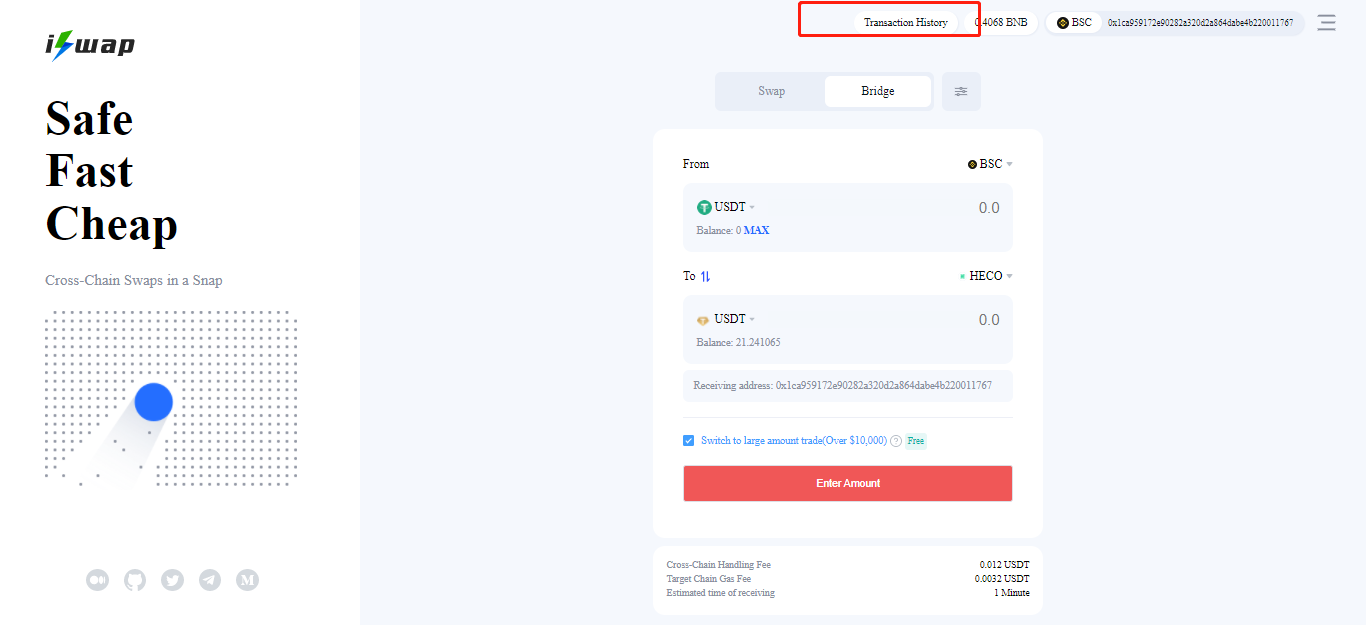The image size is (1366, 625).
Task: Click the 0.0032 USDT gas fee value
Action: click(1002, 579)
